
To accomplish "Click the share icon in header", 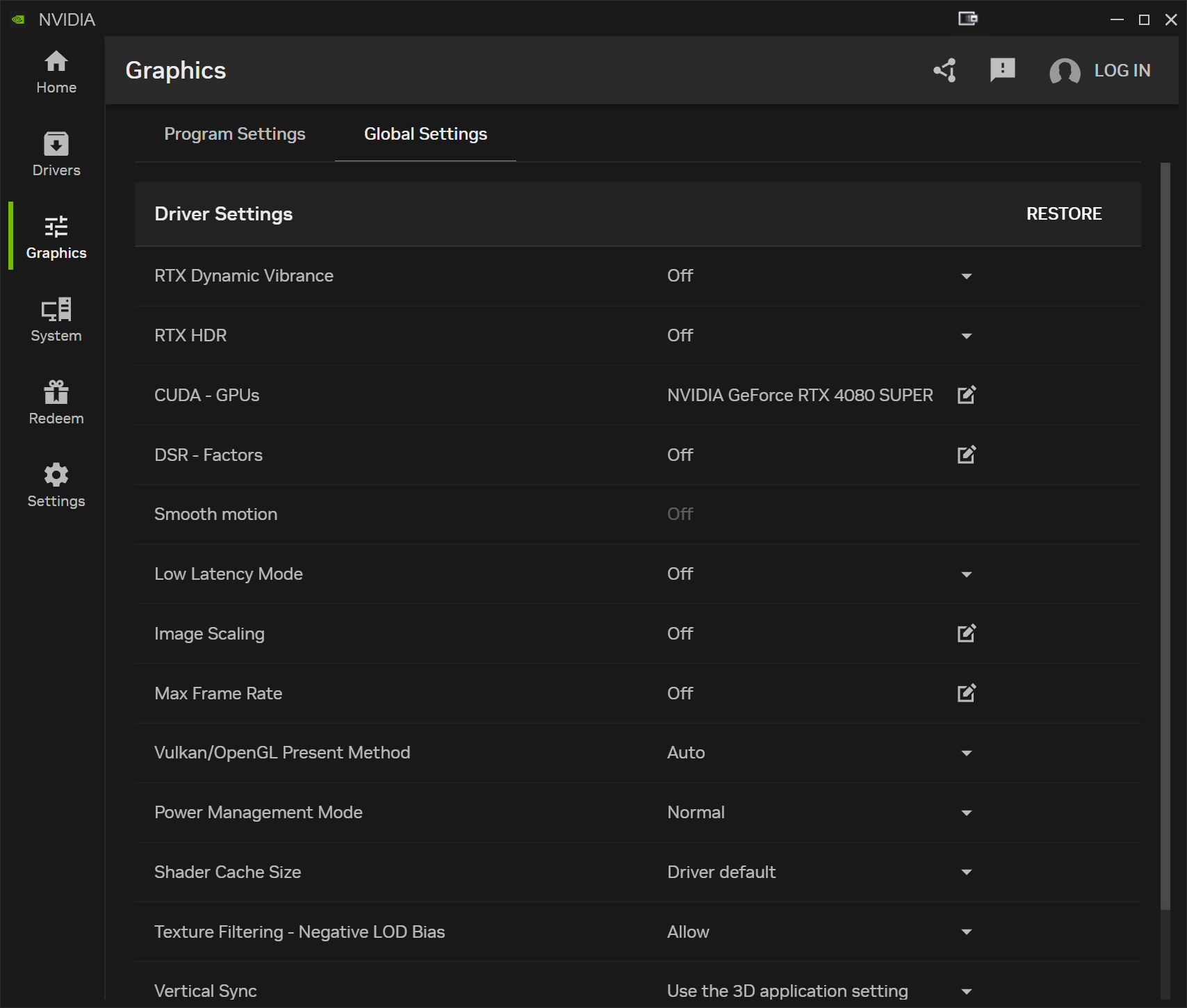I will coord(945,70).
